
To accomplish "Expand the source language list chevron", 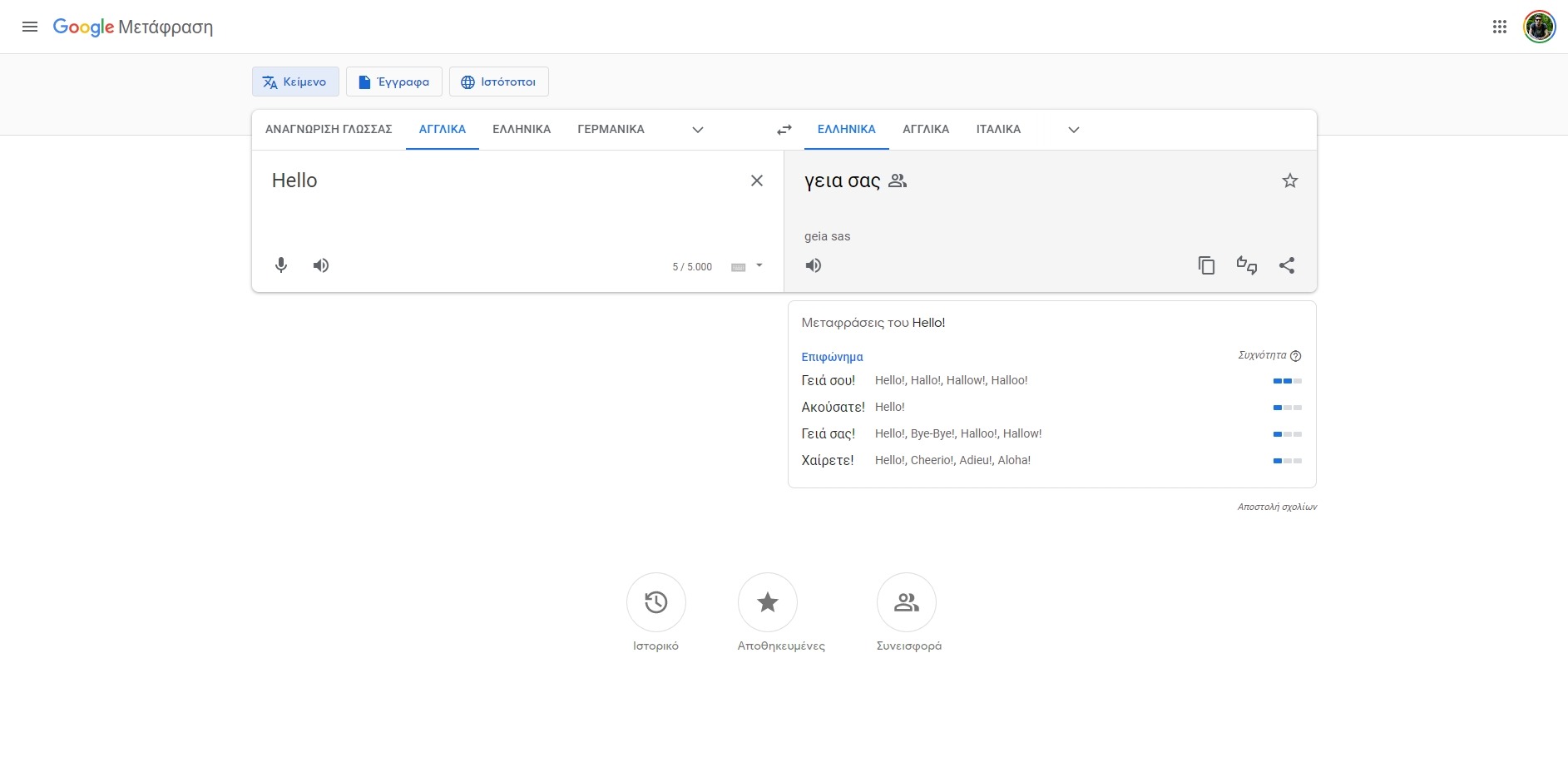I will 698,130.
